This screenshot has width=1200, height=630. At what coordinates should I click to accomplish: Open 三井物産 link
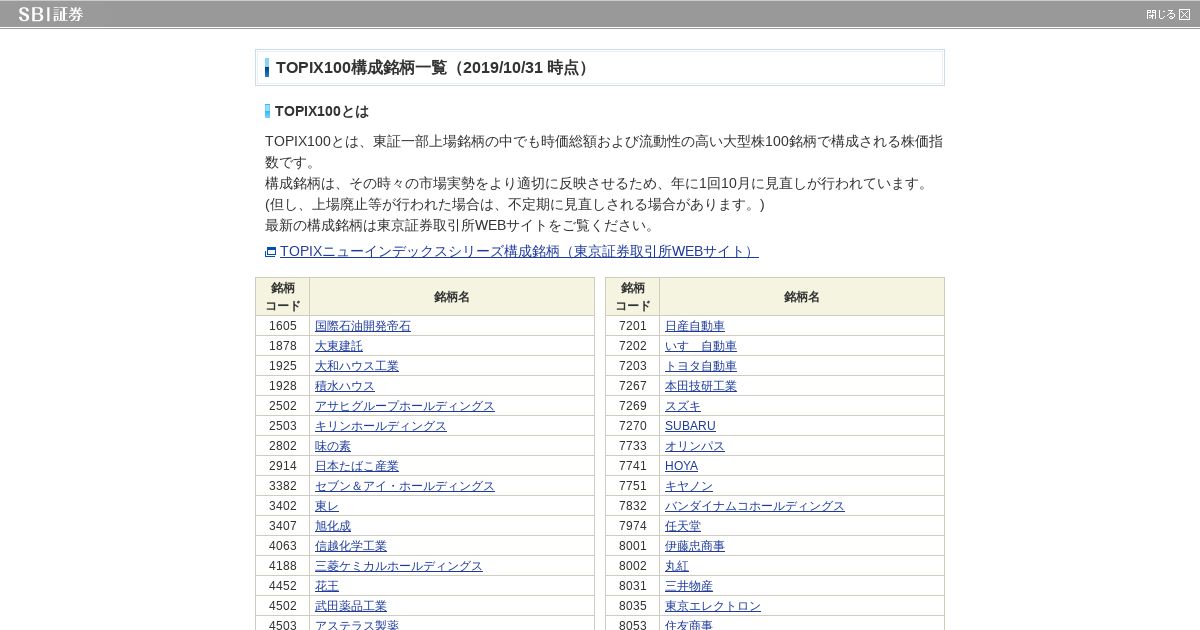click(689, 586)
